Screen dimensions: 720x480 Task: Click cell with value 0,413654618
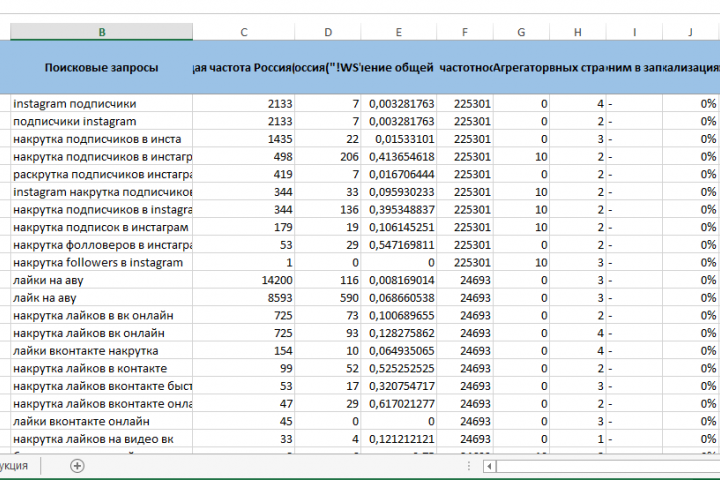pyautogui.click(x=399, y=157)
